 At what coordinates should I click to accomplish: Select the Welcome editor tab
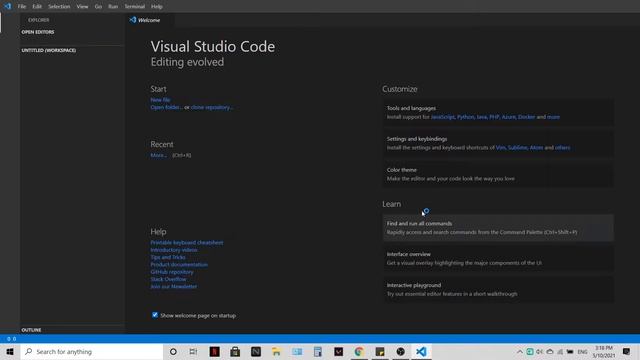[x=149, y=20]
